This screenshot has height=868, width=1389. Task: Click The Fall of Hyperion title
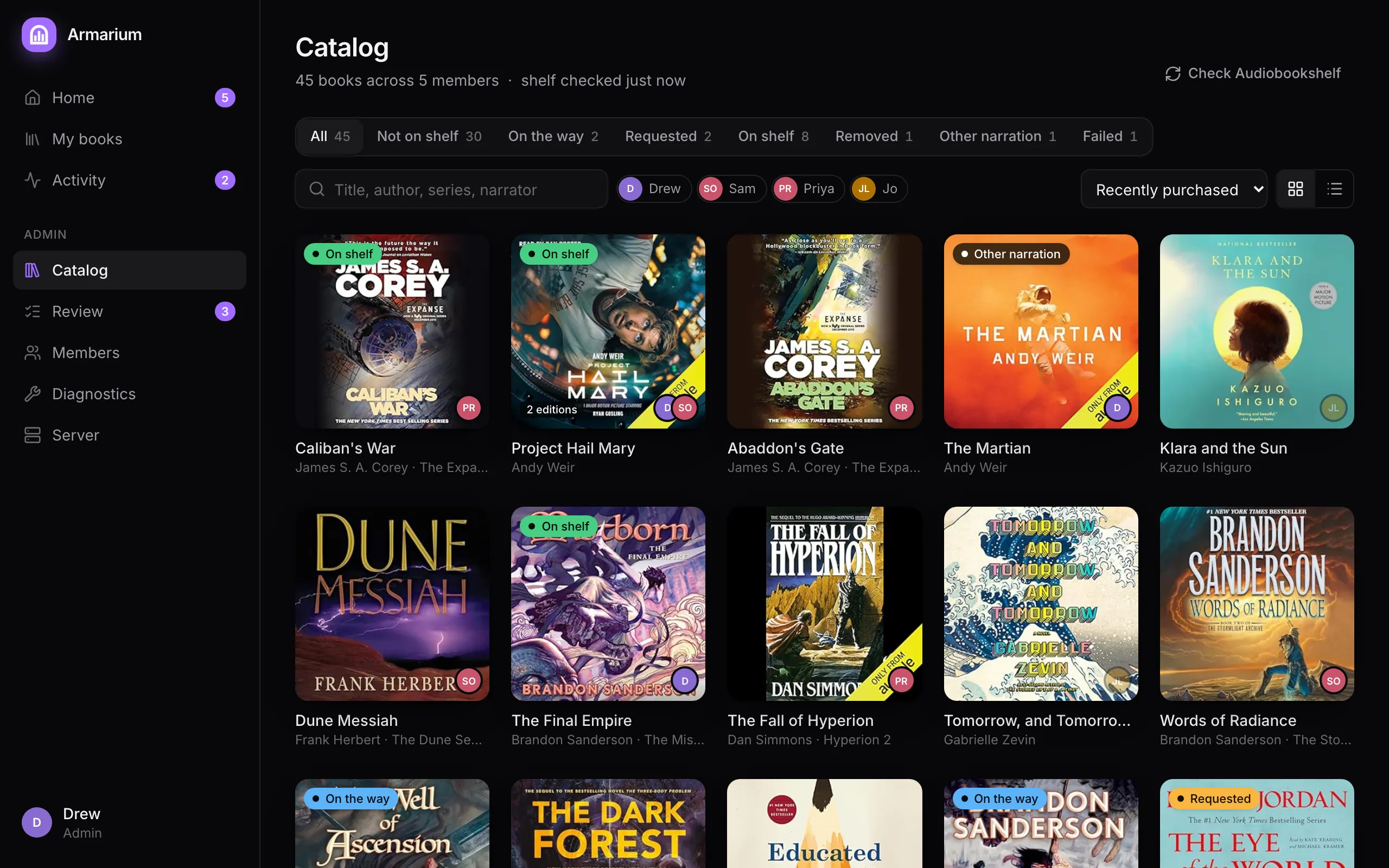point(801,720)
